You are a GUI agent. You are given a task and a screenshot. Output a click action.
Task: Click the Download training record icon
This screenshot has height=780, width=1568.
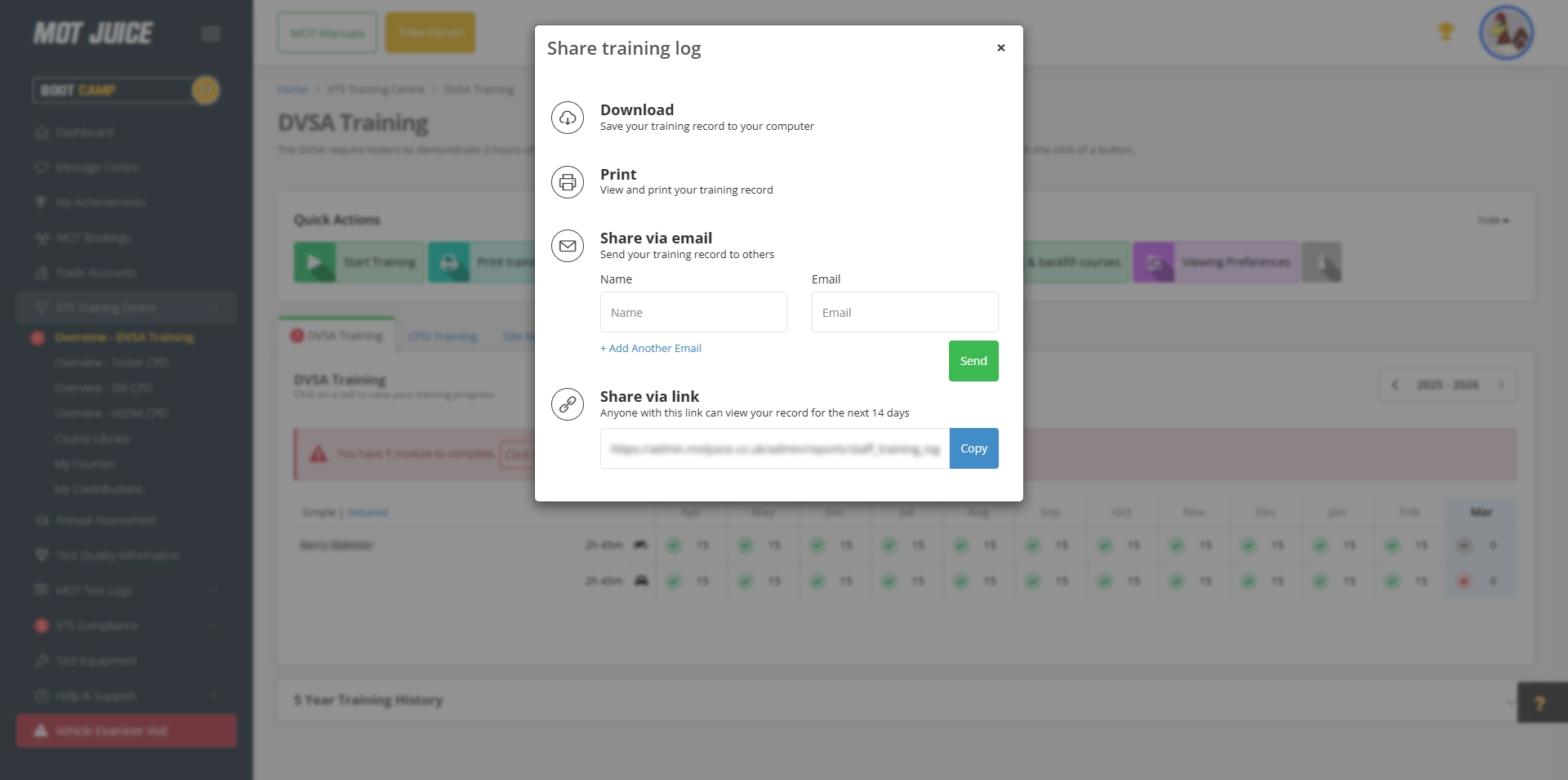pos(568,117)
